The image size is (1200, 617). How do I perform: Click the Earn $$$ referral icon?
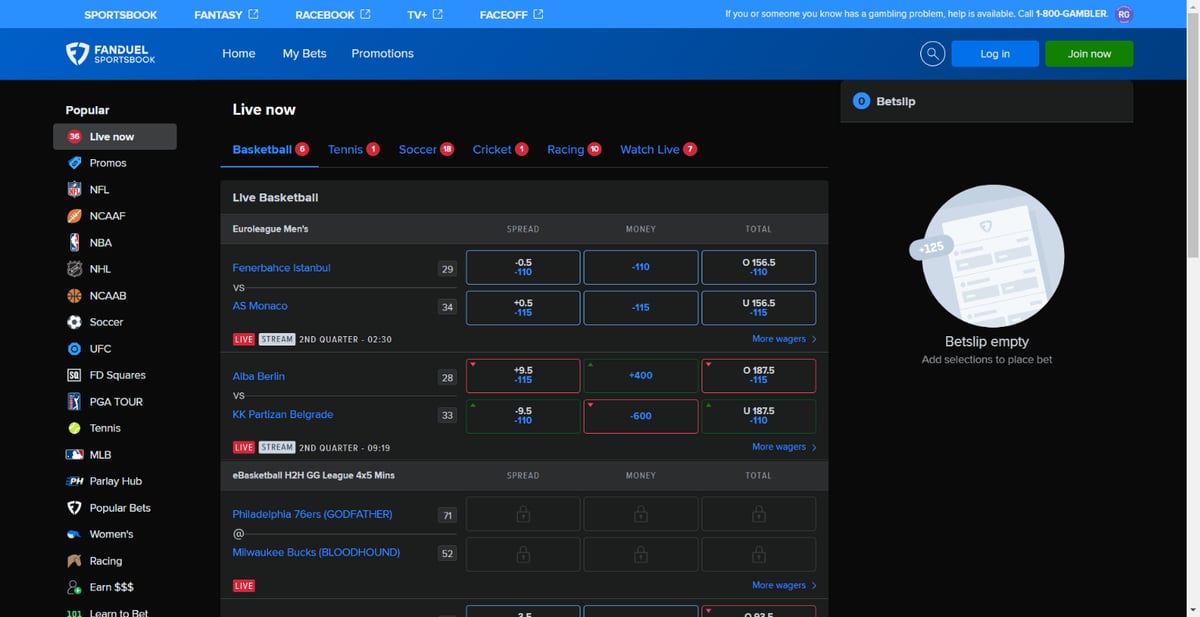coord(74,588)
